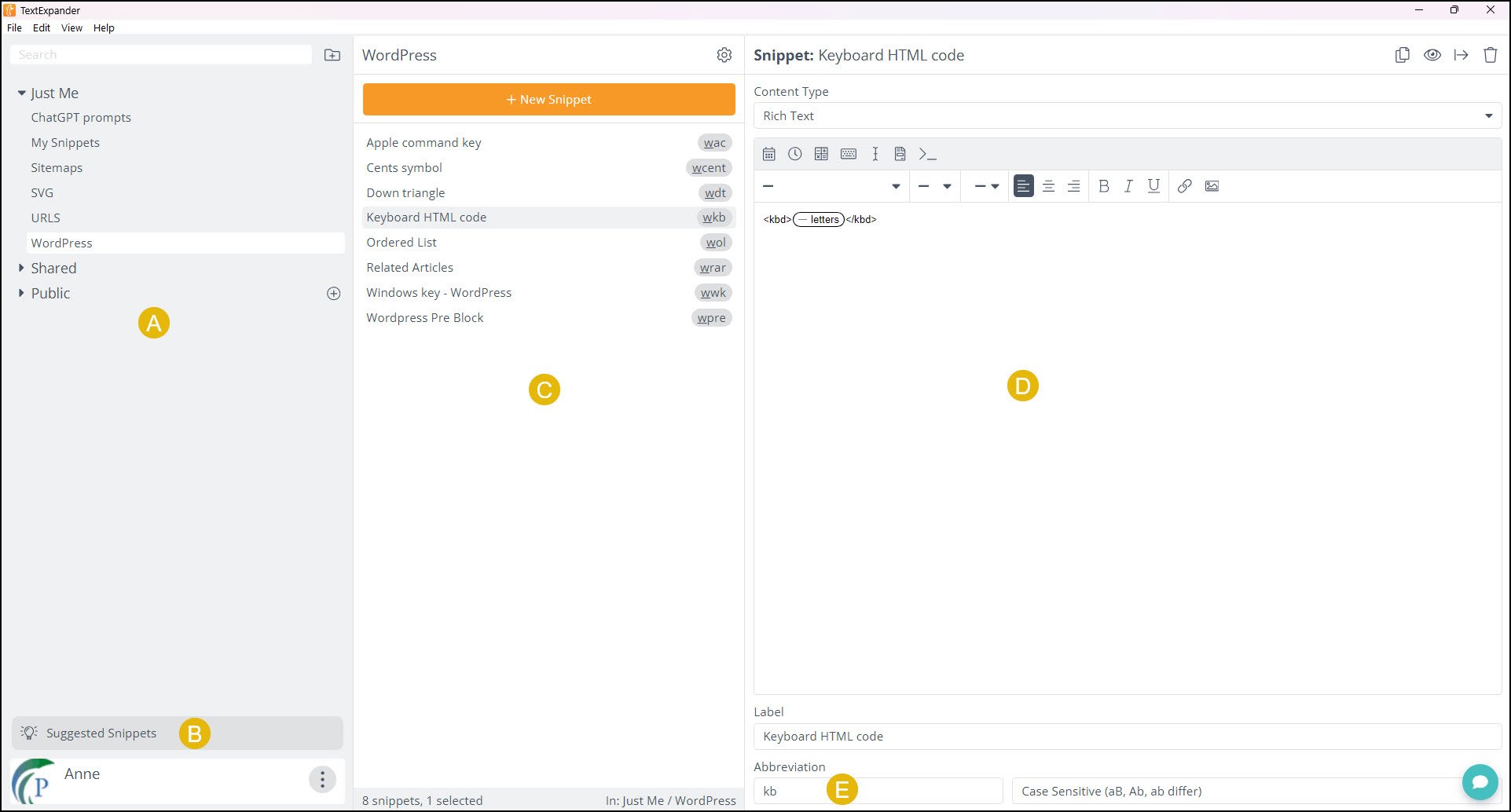The height and width of the screenshot is (812, 1511).
Task: Expand the Shared group
Action: [x=21, y=269]
